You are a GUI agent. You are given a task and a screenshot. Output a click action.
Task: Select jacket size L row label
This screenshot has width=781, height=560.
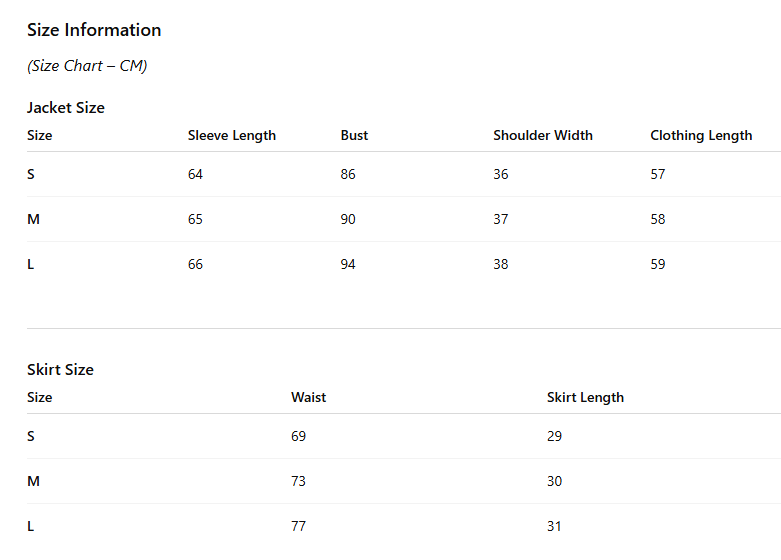[x=30, y=265]
